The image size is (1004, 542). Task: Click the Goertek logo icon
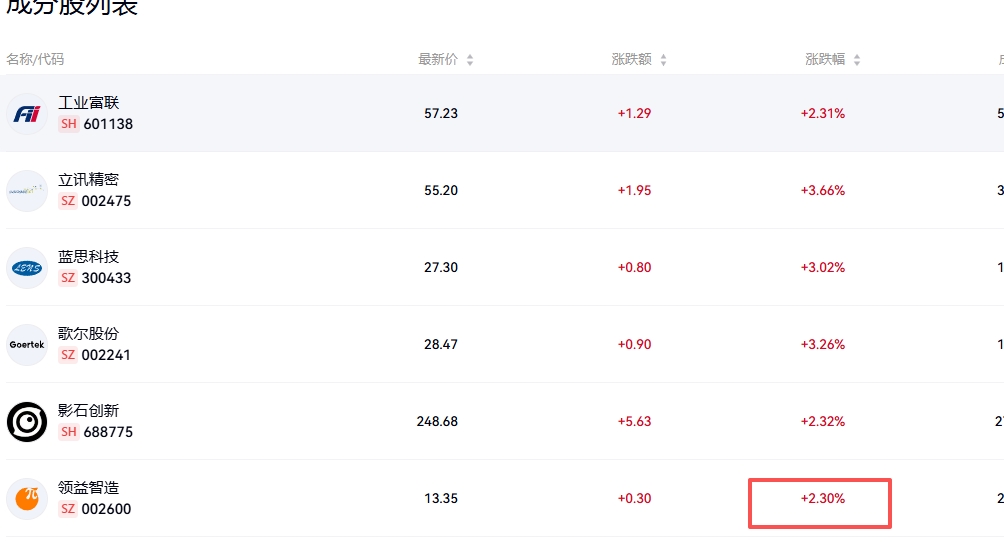click(27, 345)
